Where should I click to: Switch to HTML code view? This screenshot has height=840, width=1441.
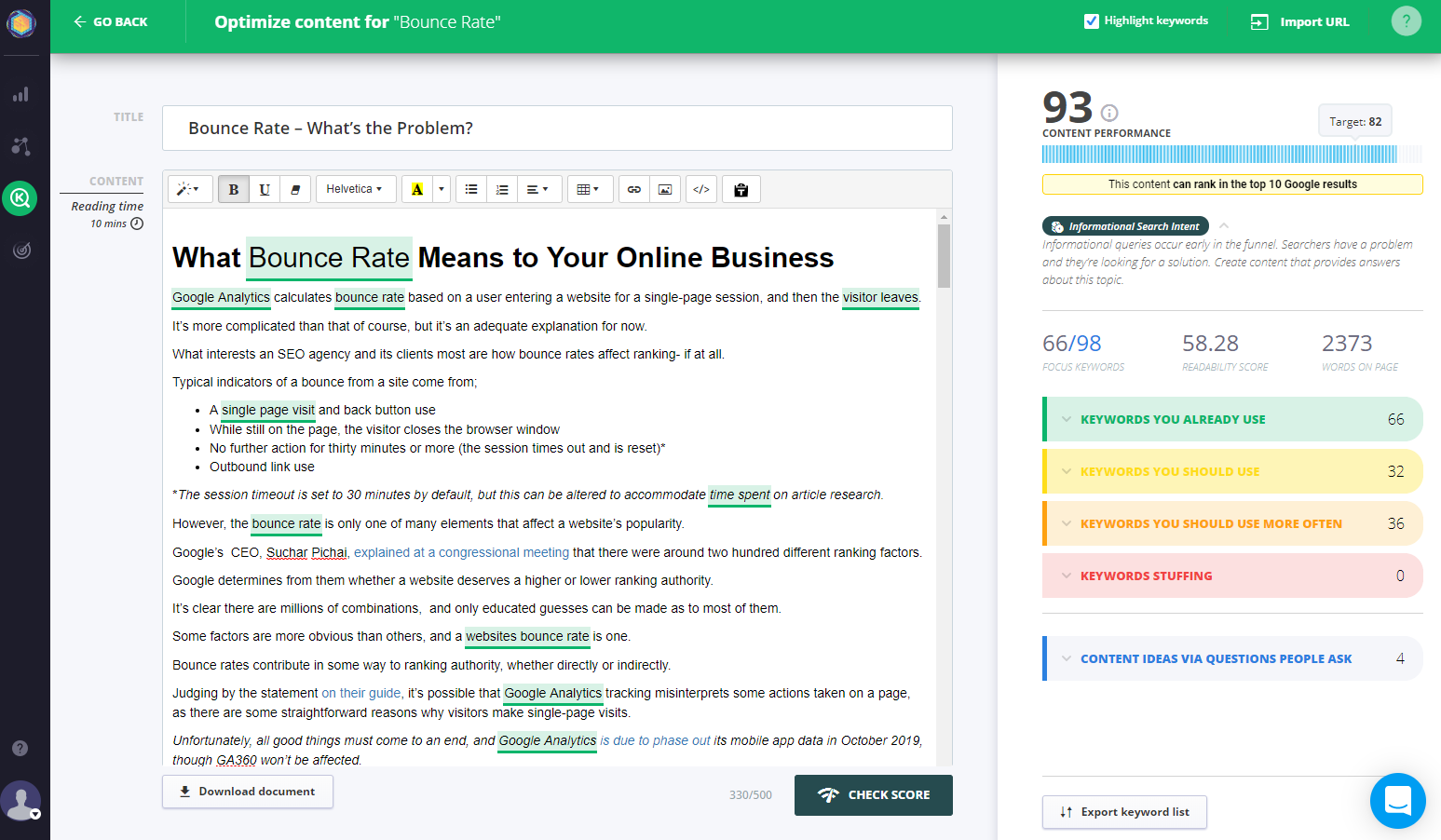[x=701, y=189]
